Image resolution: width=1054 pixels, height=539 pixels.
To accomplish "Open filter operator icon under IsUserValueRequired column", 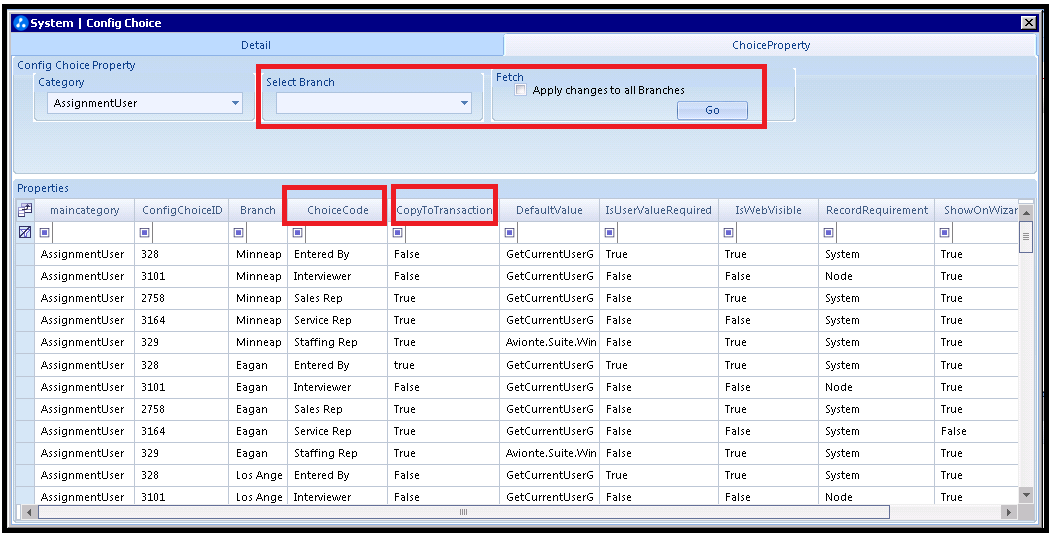I will (610, 233).
